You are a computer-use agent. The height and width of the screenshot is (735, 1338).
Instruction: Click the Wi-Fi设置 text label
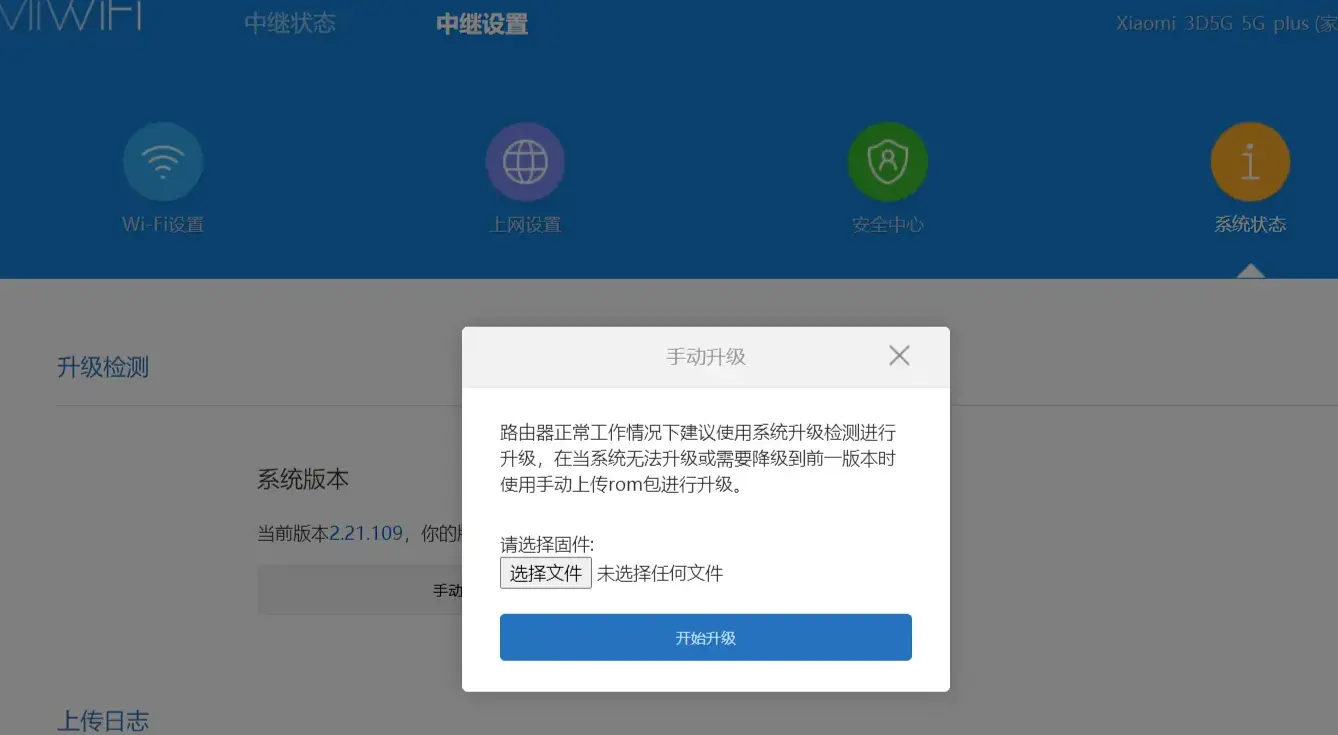click(x=163, y=225)
